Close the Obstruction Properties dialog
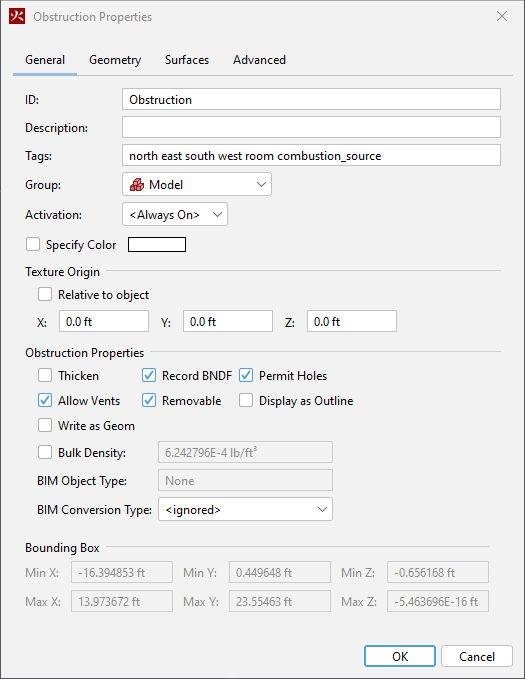Screen dimensions: 525x679 502,16
